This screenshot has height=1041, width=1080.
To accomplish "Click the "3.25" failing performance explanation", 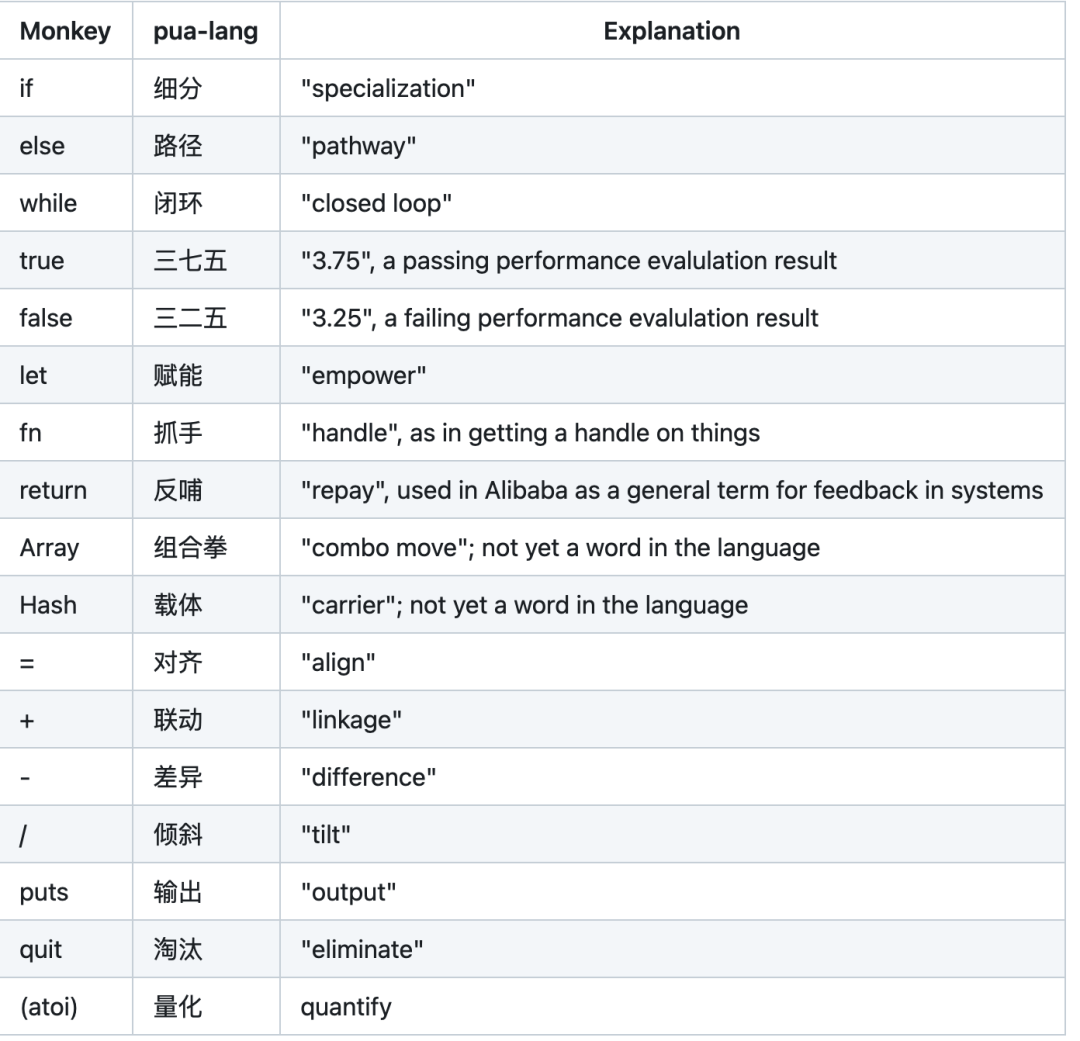I will pyautogui.click(x=559, y=318).
